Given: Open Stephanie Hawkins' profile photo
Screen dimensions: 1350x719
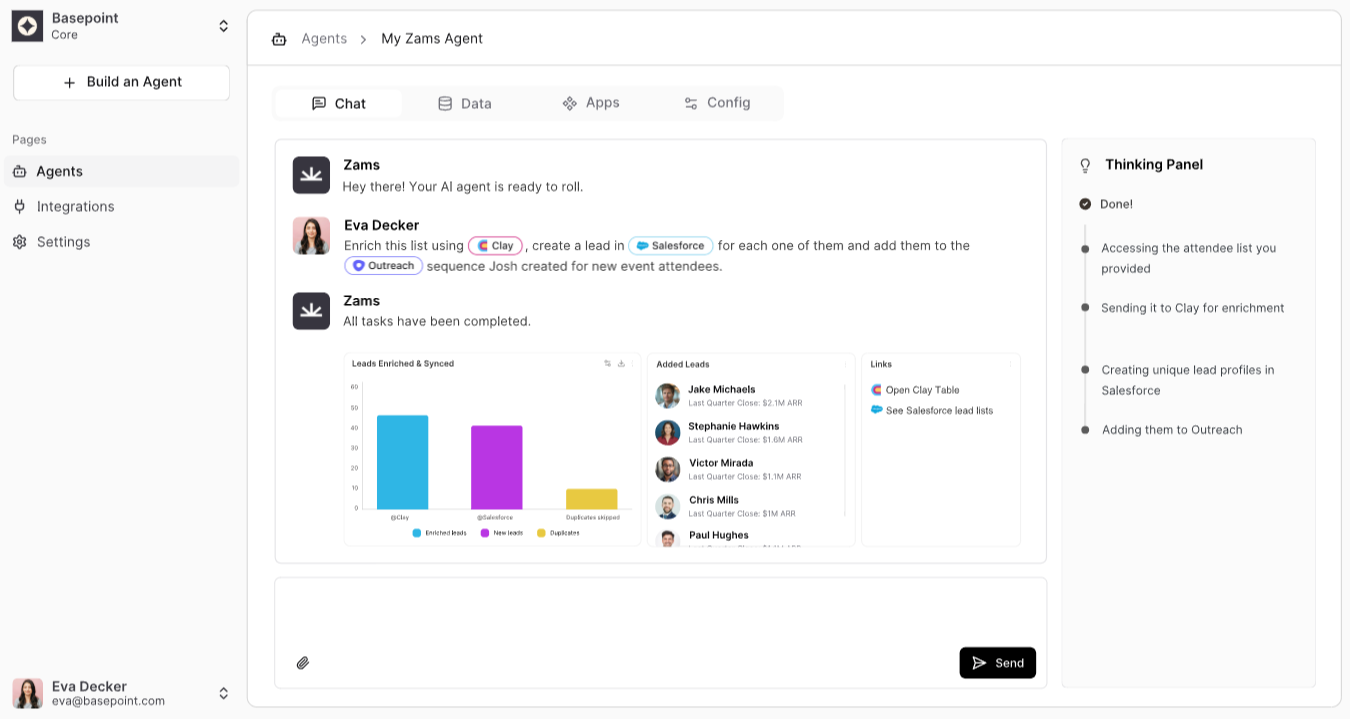Looking at the screenshot, I should tap(668, 432).
